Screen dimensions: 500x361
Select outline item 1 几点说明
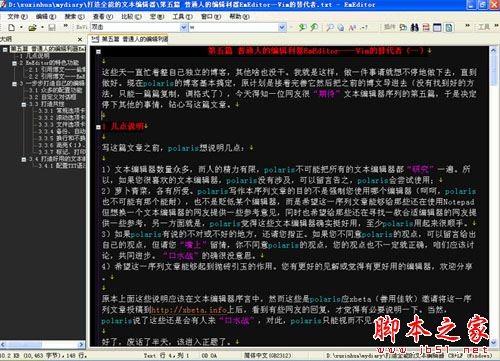(x=34, y=56)
